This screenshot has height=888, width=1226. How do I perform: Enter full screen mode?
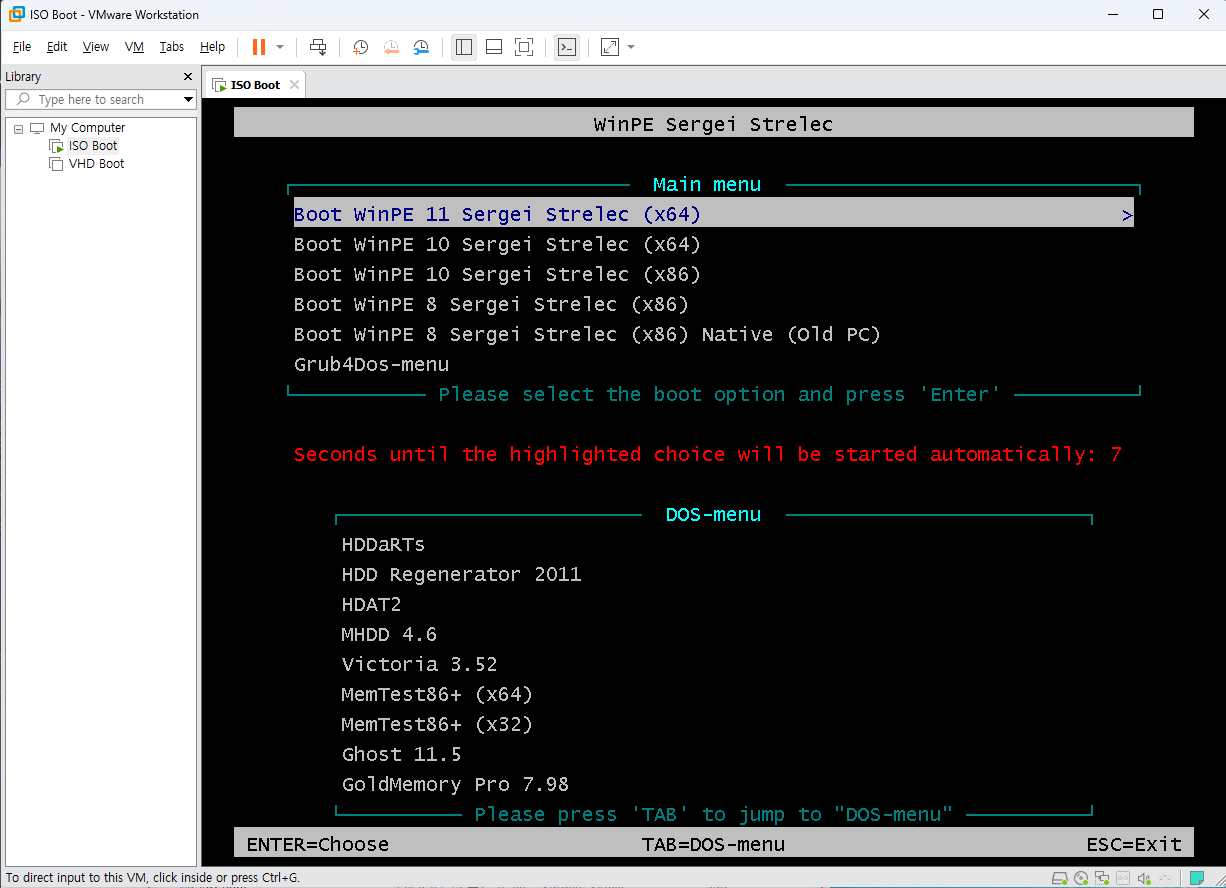click(524, 47)
